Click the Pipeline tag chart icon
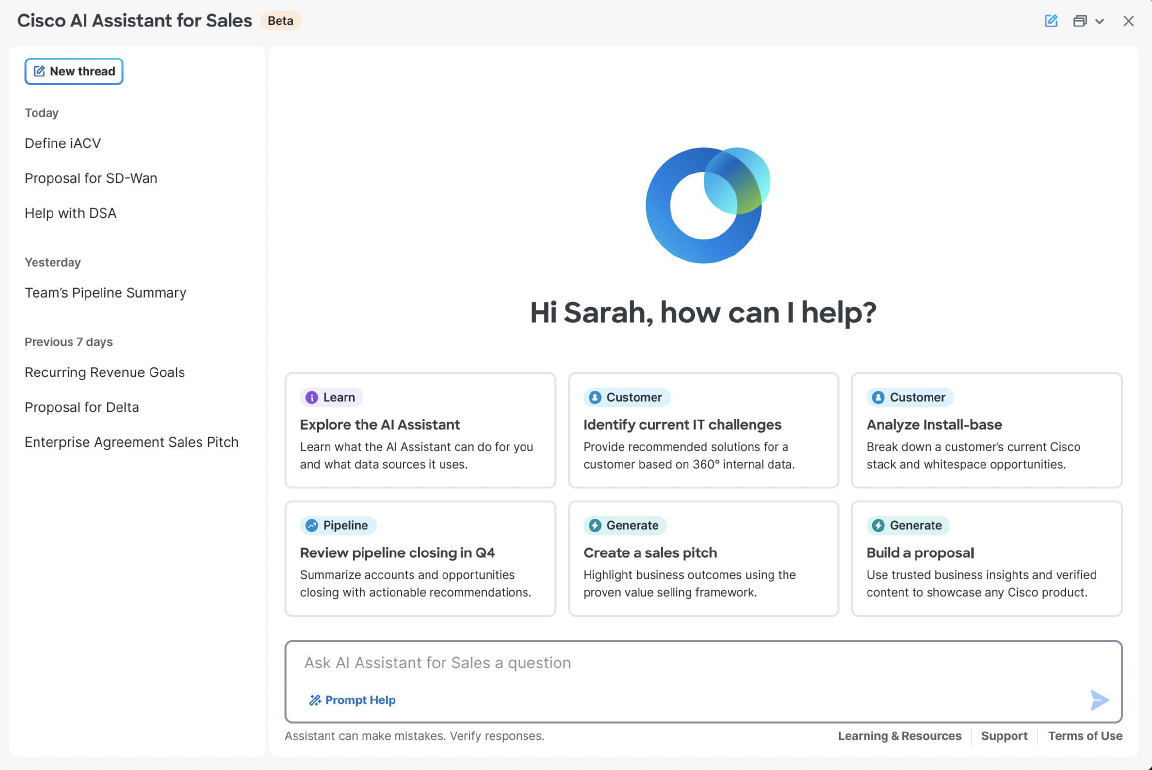 click(312, 525)
